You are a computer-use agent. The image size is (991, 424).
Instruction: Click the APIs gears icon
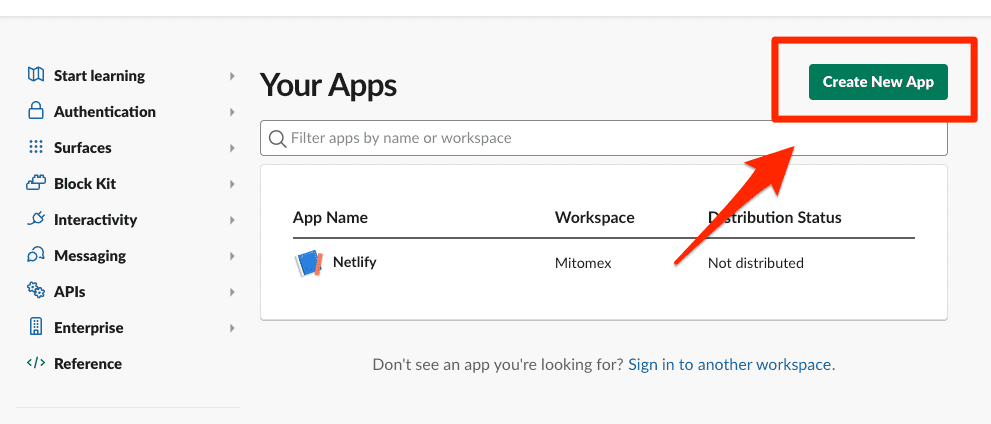(x=36, y=291)
